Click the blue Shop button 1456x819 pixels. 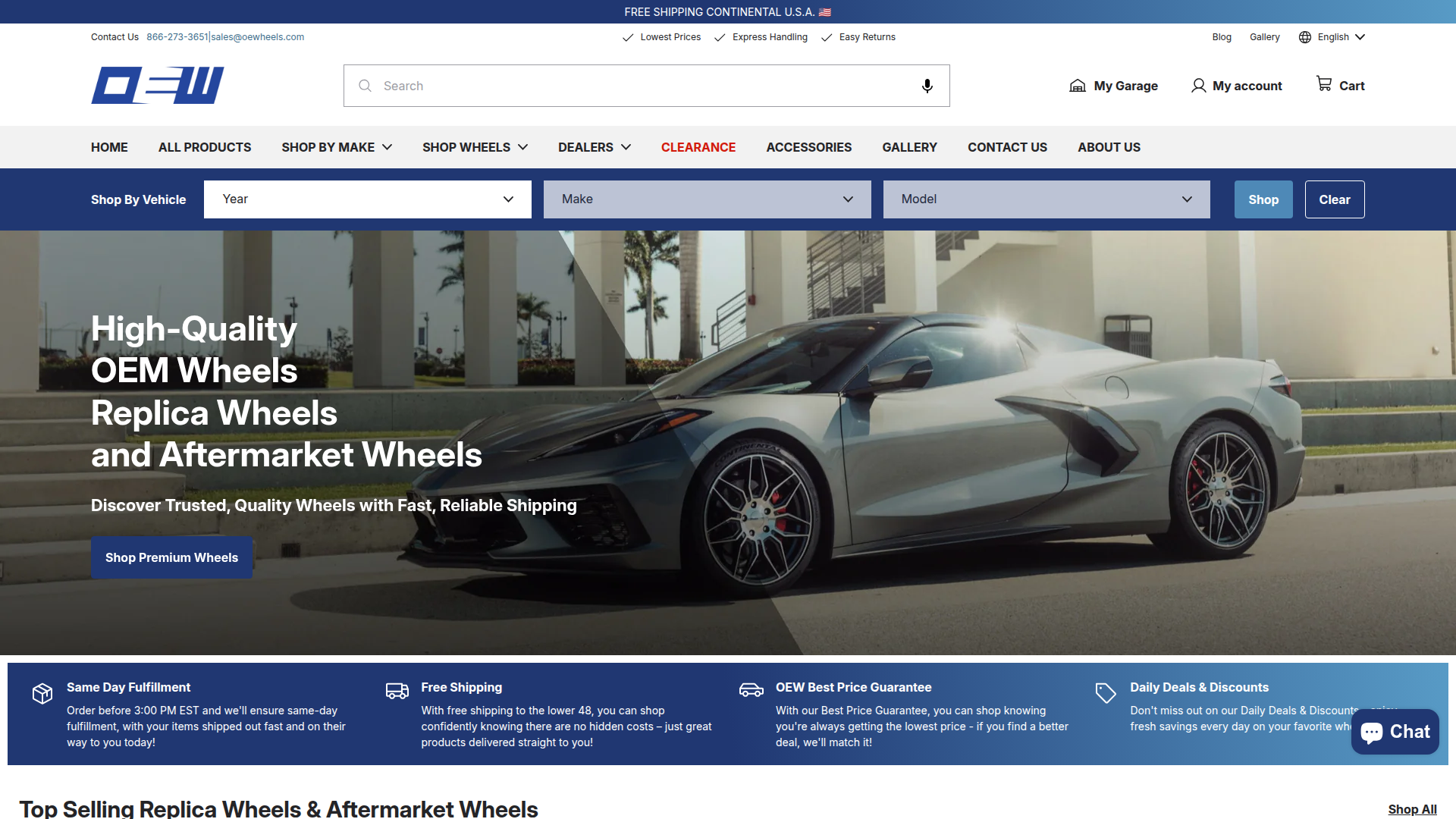1263,199
